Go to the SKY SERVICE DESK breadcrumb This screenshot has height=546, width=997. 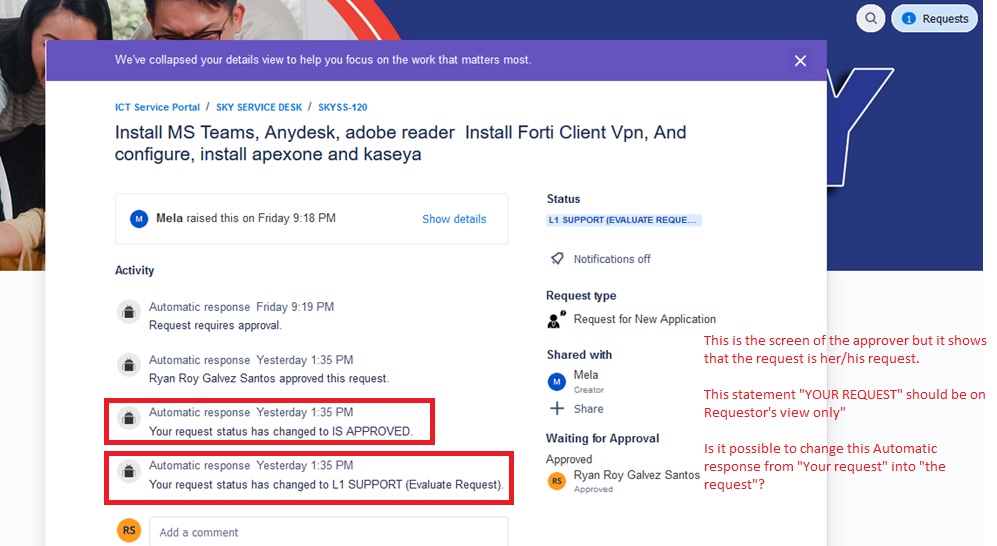click(x=259, y=107)
